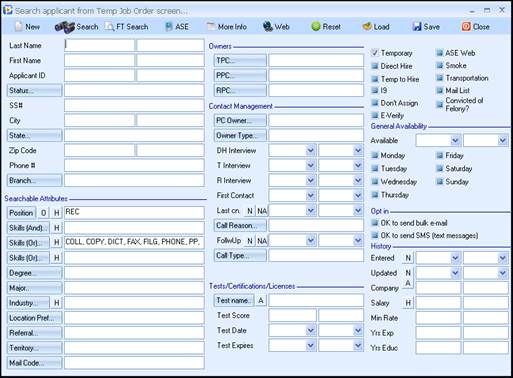Open the first DH Interview date dropdown
Image resolution: width=513 pixels, height=378 pixels.
point(310,151)
